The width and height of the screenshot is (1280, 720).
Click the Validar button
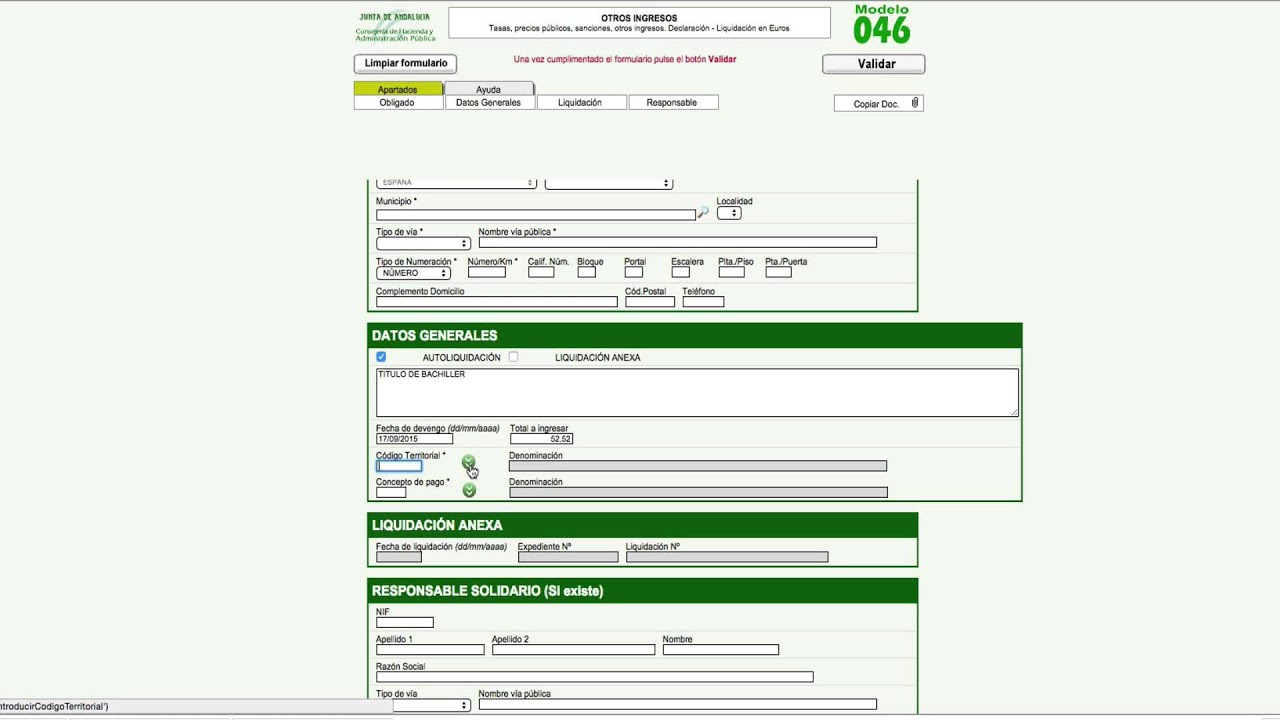click(x=874, y=64)
